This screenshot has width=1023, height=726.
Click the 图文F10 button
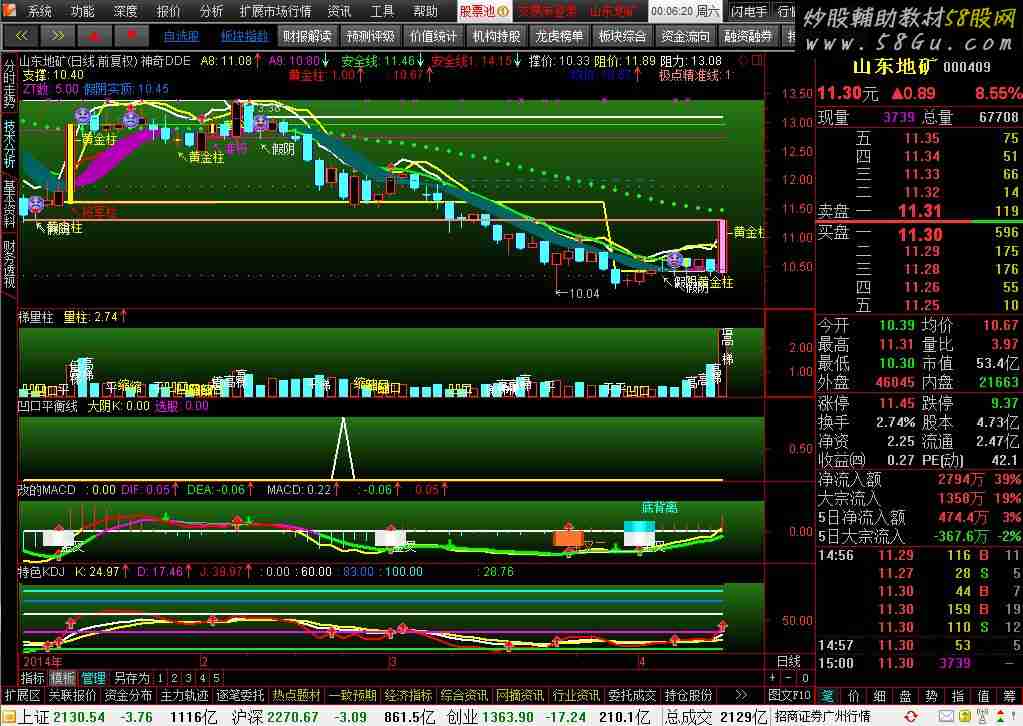[789, 695]
